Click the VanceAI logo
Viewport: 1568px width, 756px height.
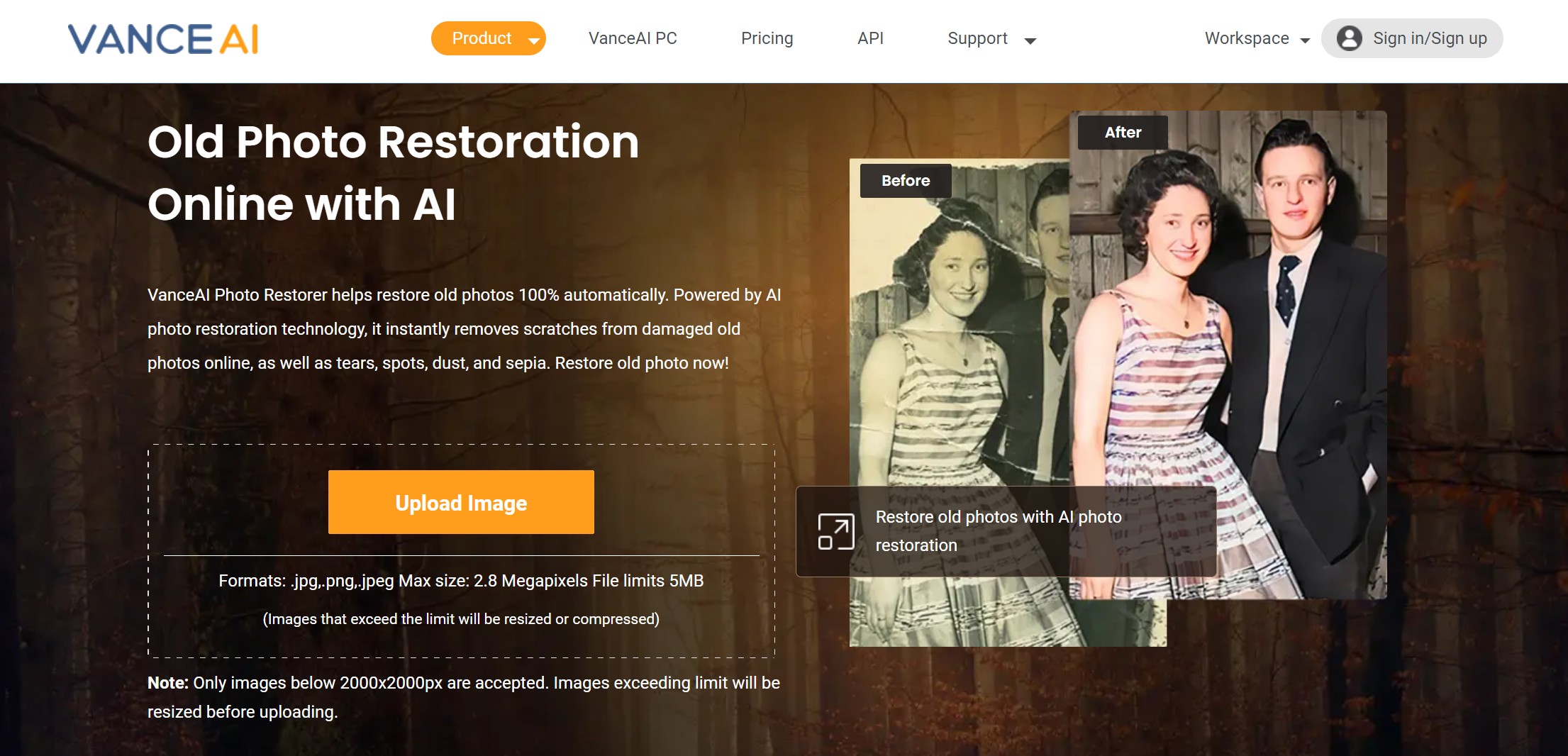click(163, 39)
